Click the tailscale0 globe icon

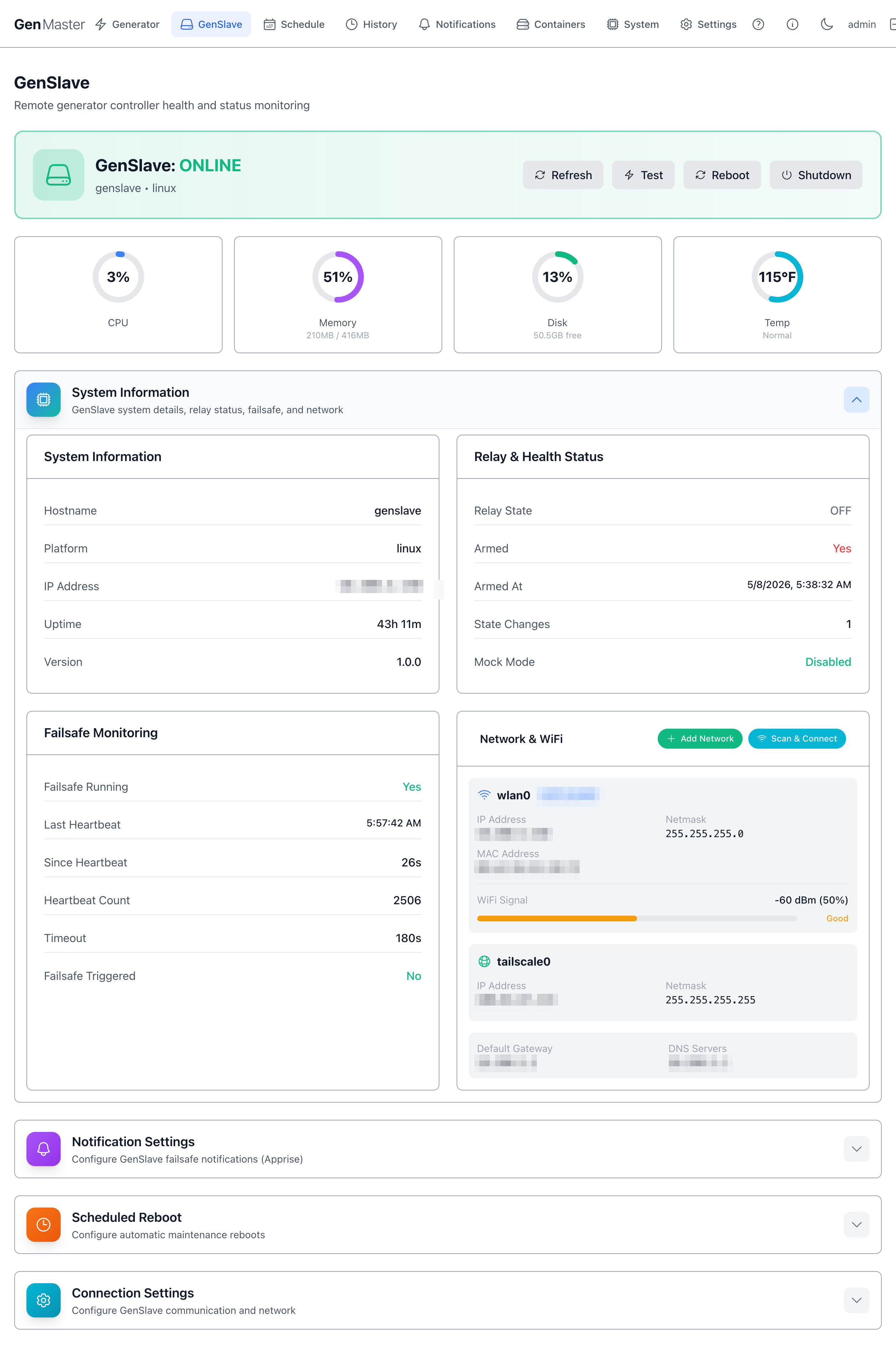[484, 961]
